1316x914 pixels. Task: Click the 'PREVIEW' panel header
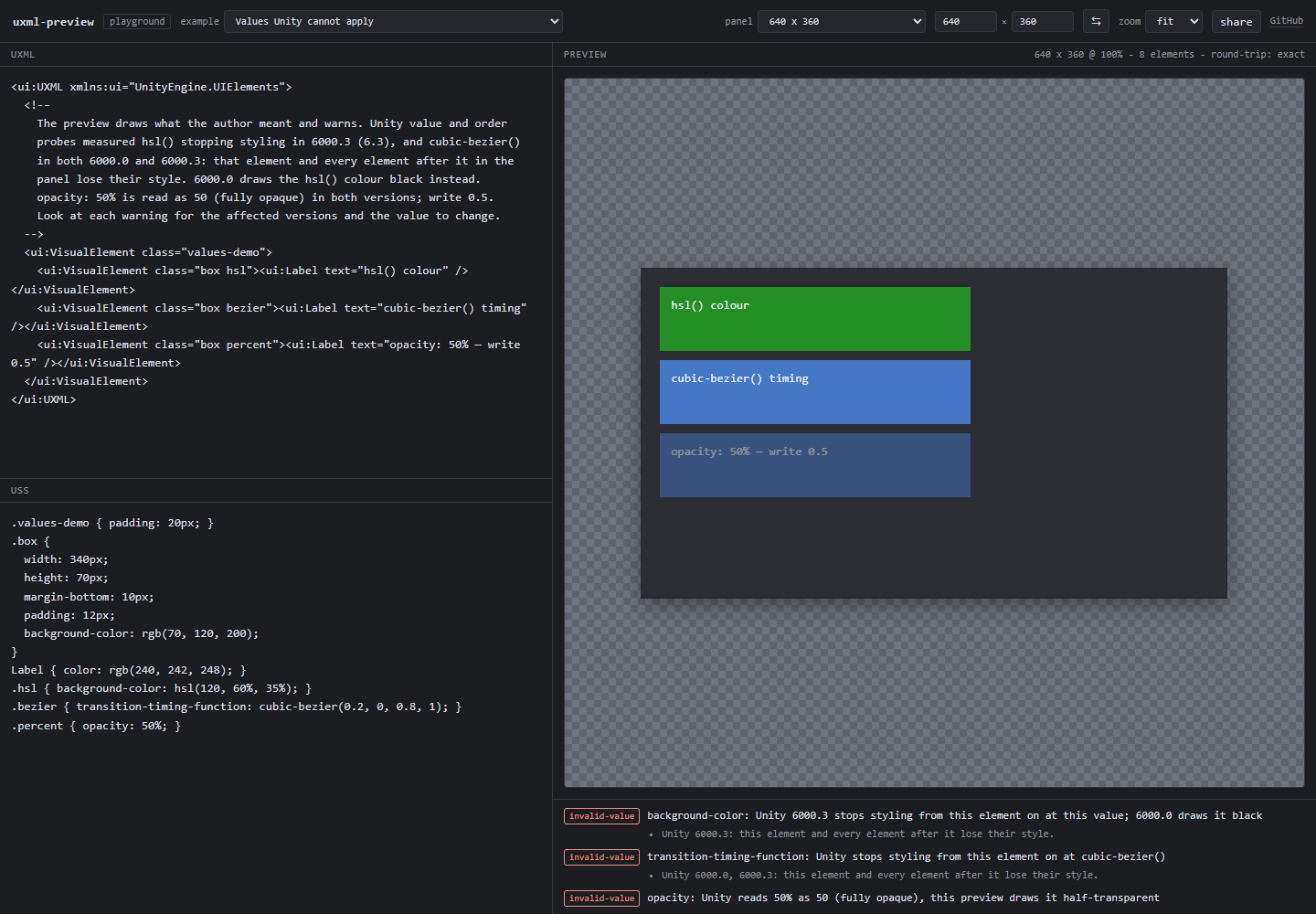[x=585, y=55]
